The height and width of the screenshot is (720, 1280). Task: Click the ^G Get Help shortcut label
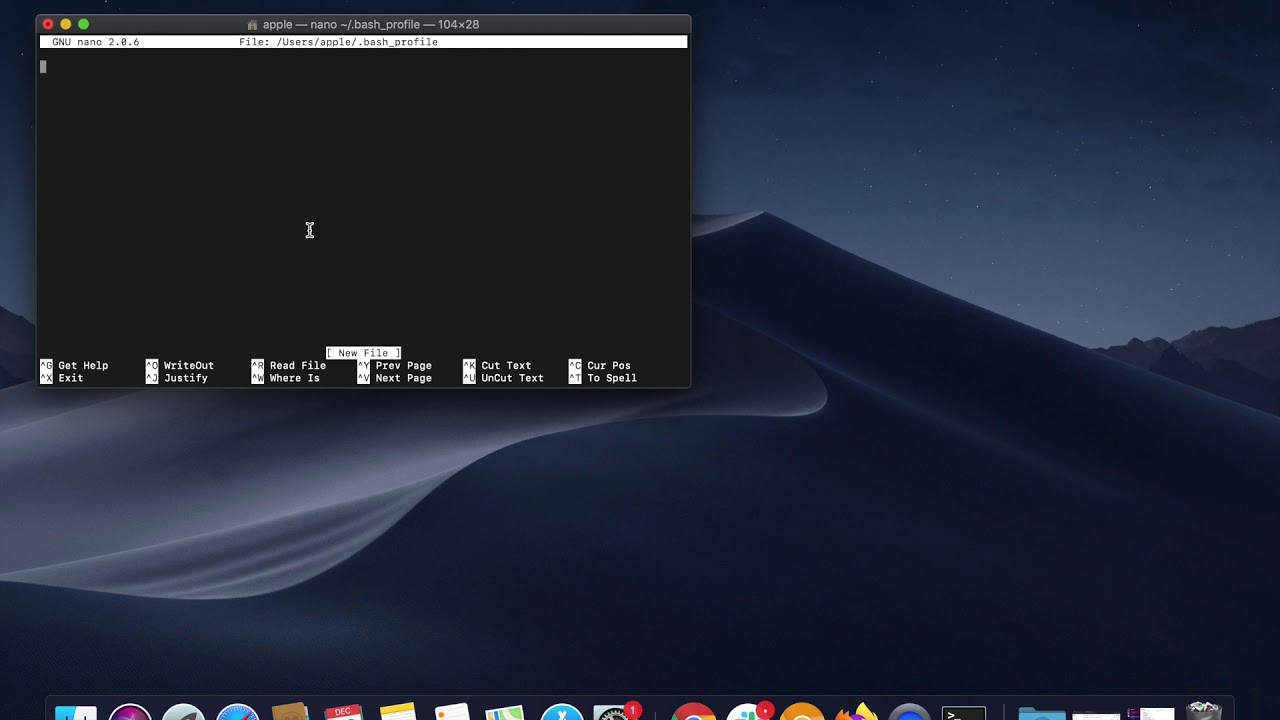(x=74, y=366)
